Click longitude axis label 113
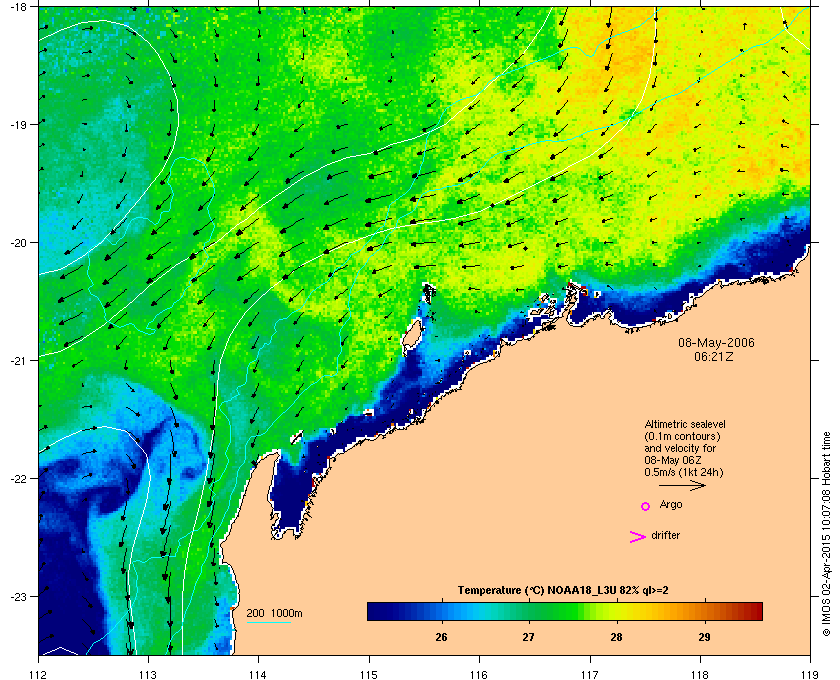Viewport: 840px width, 680px height. tap(148, 675)
